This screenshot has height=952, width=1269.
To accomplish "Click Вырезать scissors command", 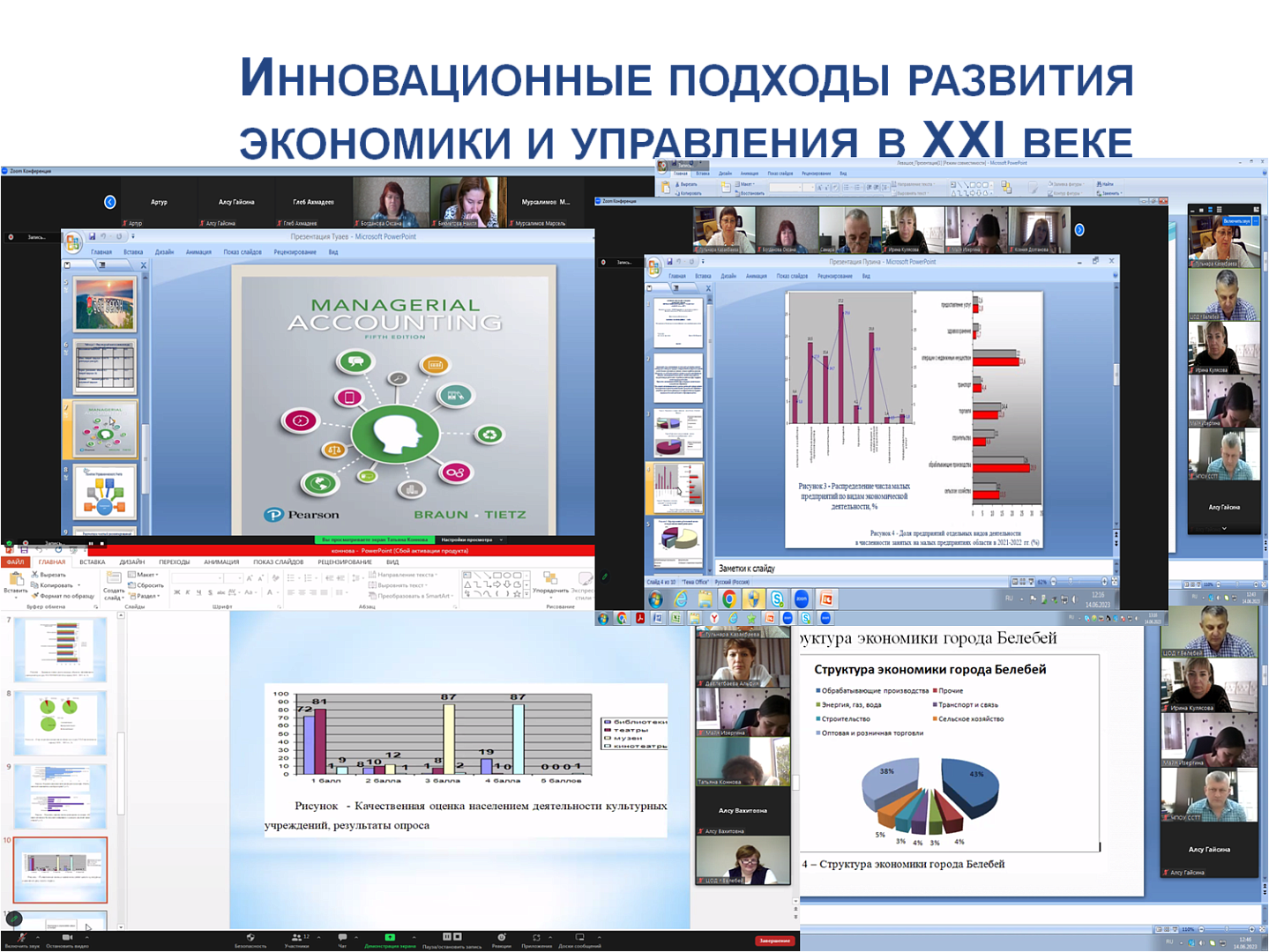I will point(49,575).
